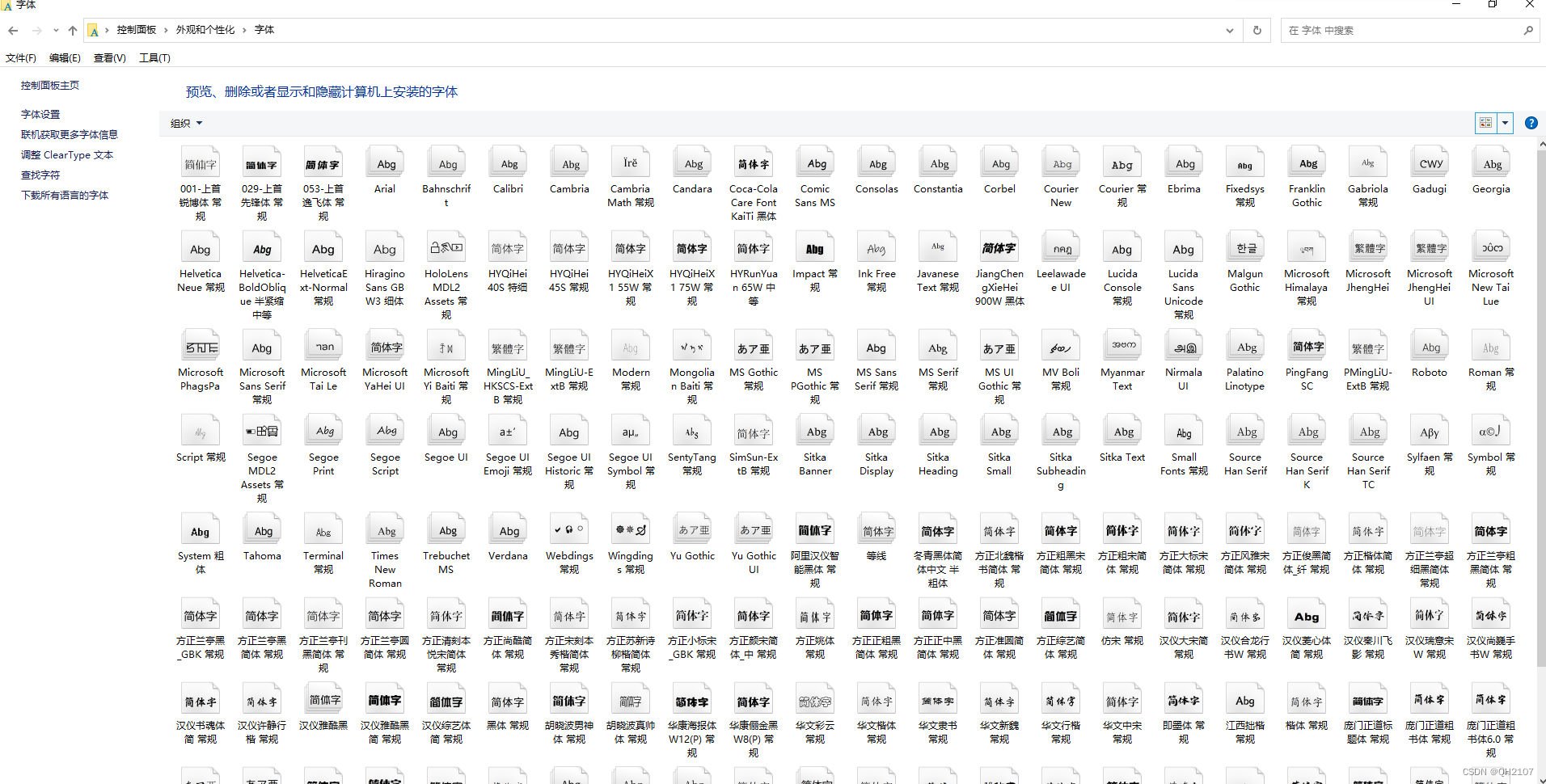Viewport: 1546px width, 784px height.
Task: Click the vertical scrollbar of the font list
Action: 1541,408
